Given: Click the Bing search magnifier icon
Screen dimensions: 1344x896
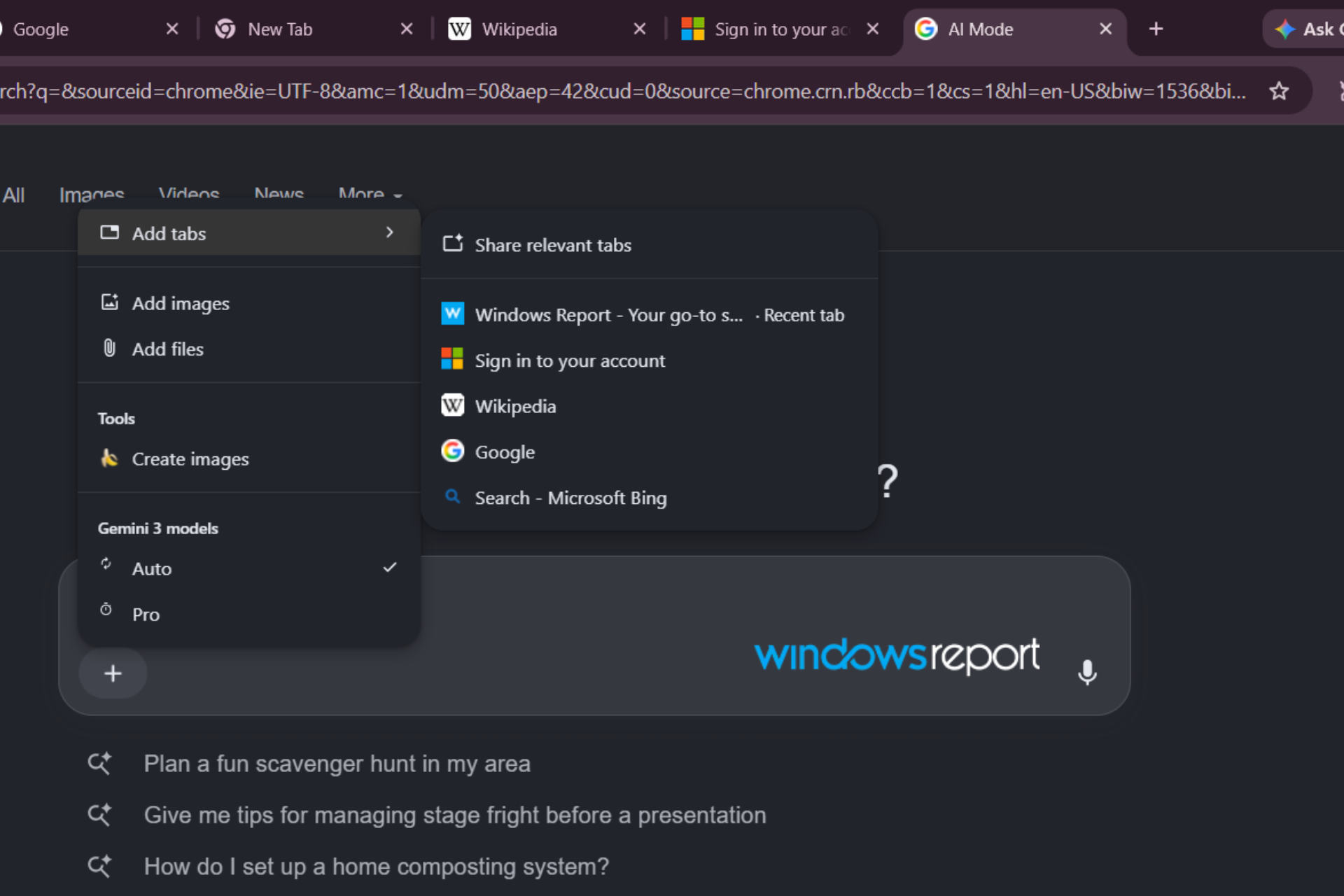Looking at the screenshot, I should (x=453, y=496).
